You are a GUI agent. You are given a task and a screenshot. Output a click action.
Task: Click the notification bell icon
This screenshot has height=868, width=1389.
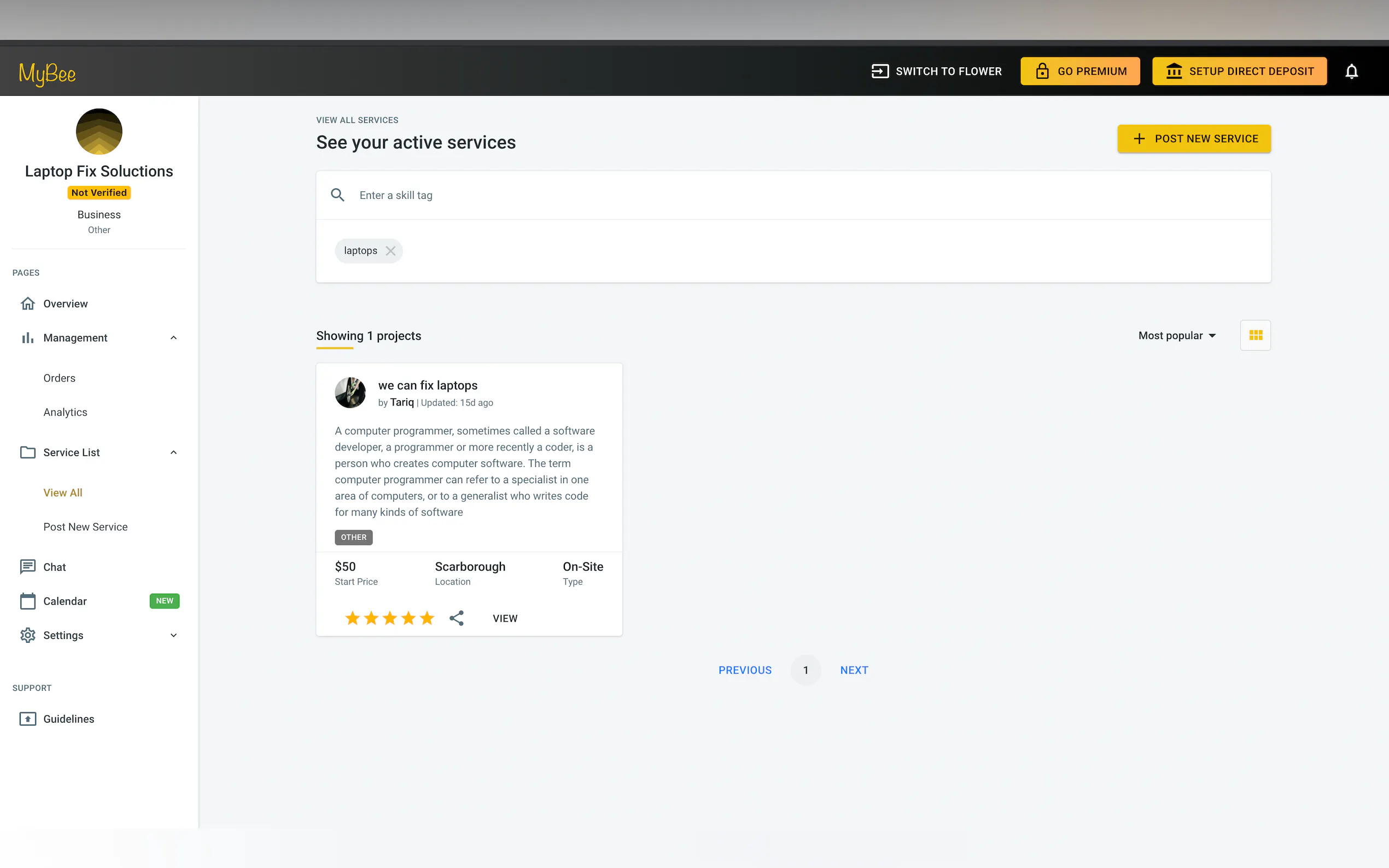pyautogui.click(x=1351, y=71)
